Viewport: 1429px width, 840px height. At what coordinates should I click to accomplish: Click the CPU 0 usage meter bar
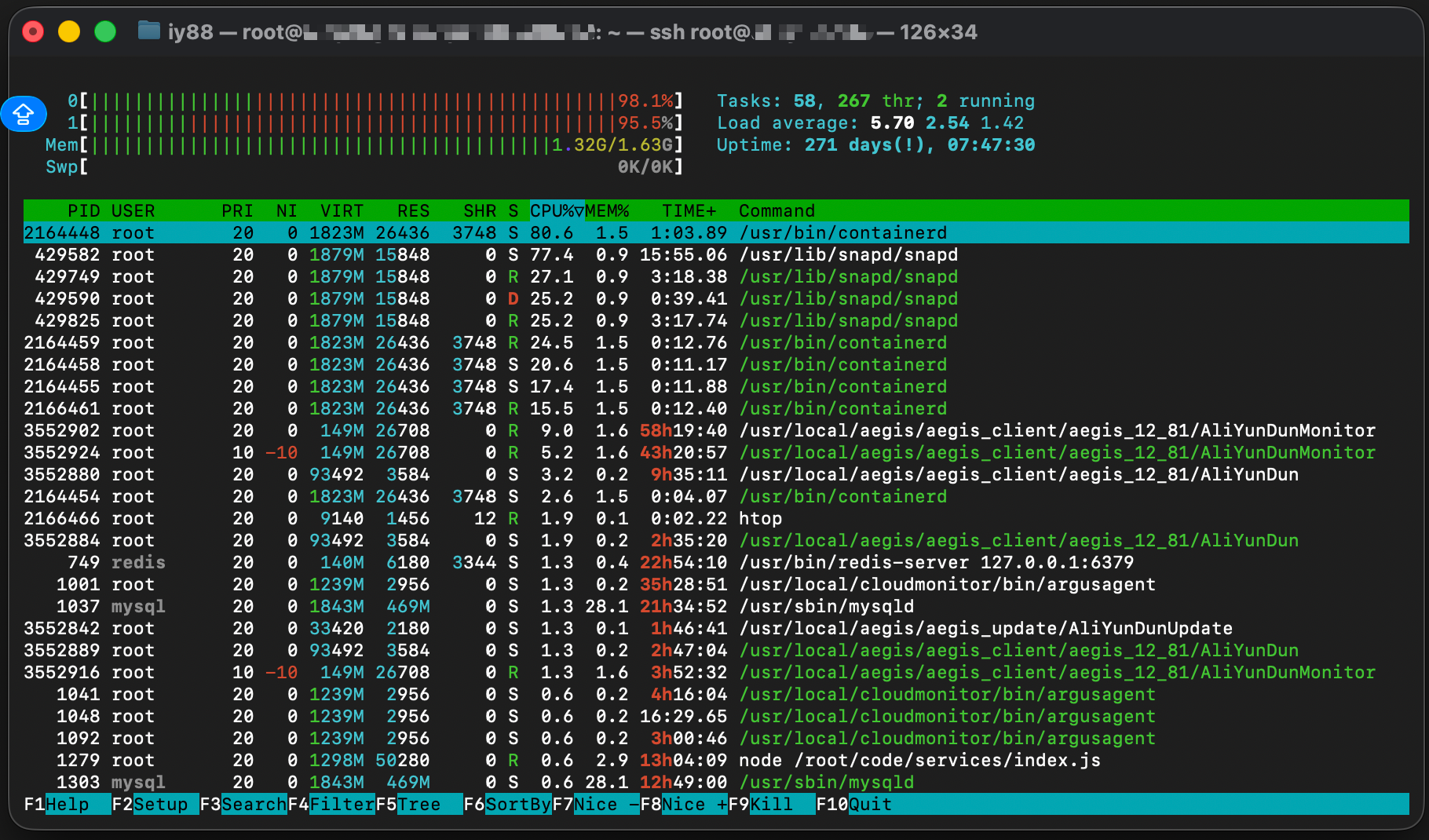375,101
